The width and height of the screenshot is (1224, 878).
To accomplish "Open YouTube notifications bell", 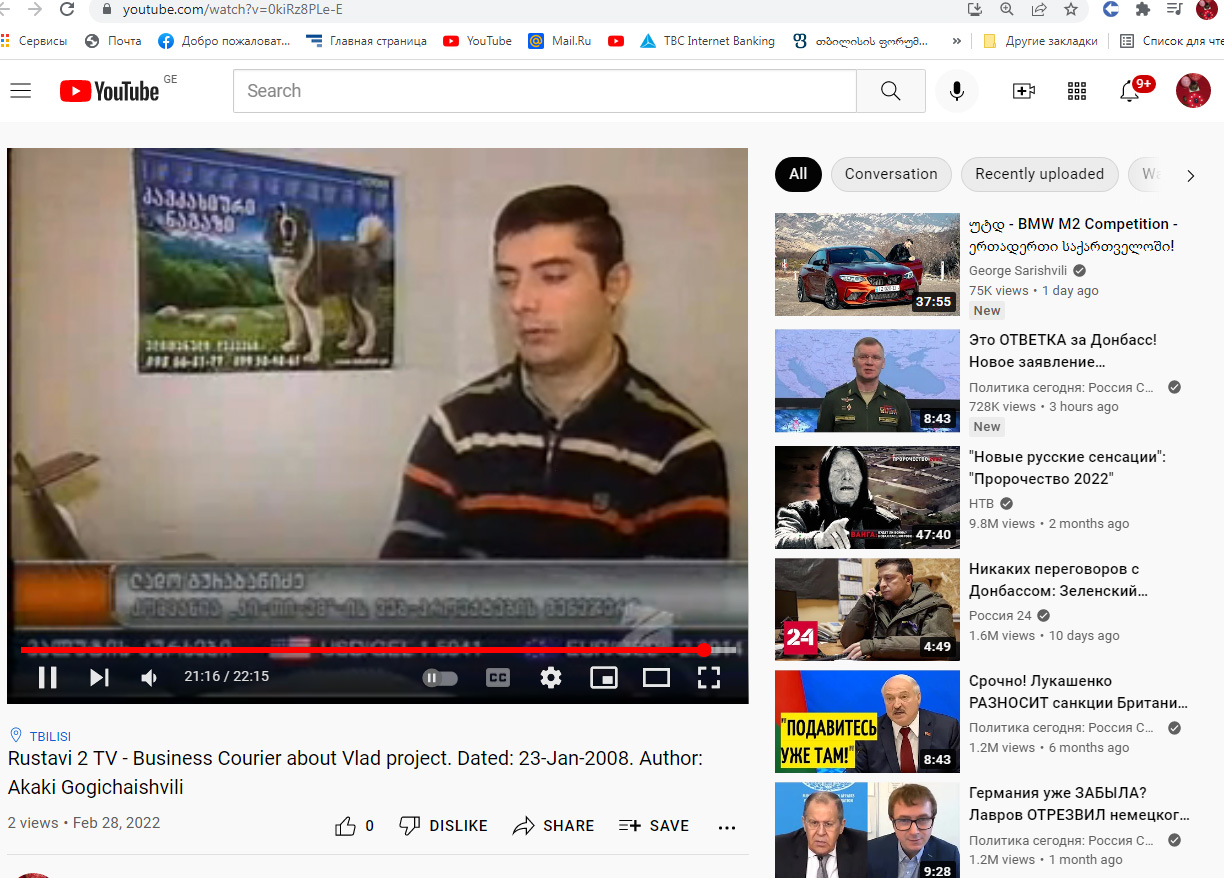I will pyautogui.click(x=1129, y=91).
